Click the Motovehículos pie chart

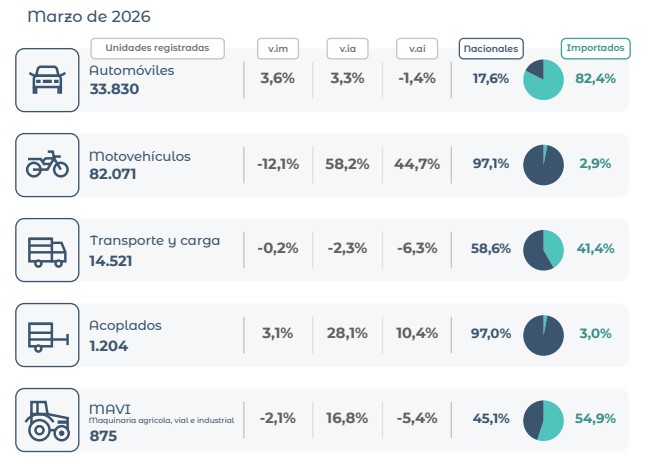coord(544,165)
